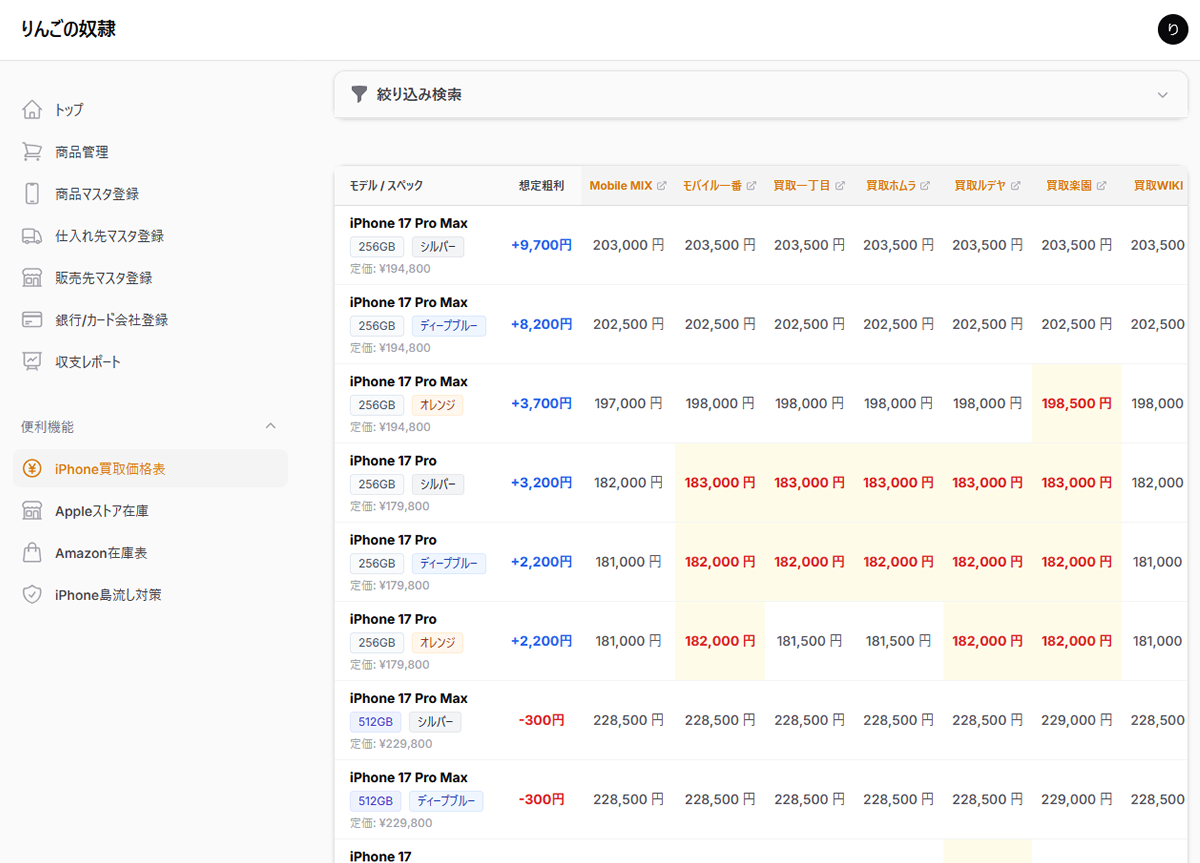Select the highlighted 198,500円 買取楽園 price cell
Image resolution: width=1200 pixels, height=863 pixels.
click(x=1076, y=403)
